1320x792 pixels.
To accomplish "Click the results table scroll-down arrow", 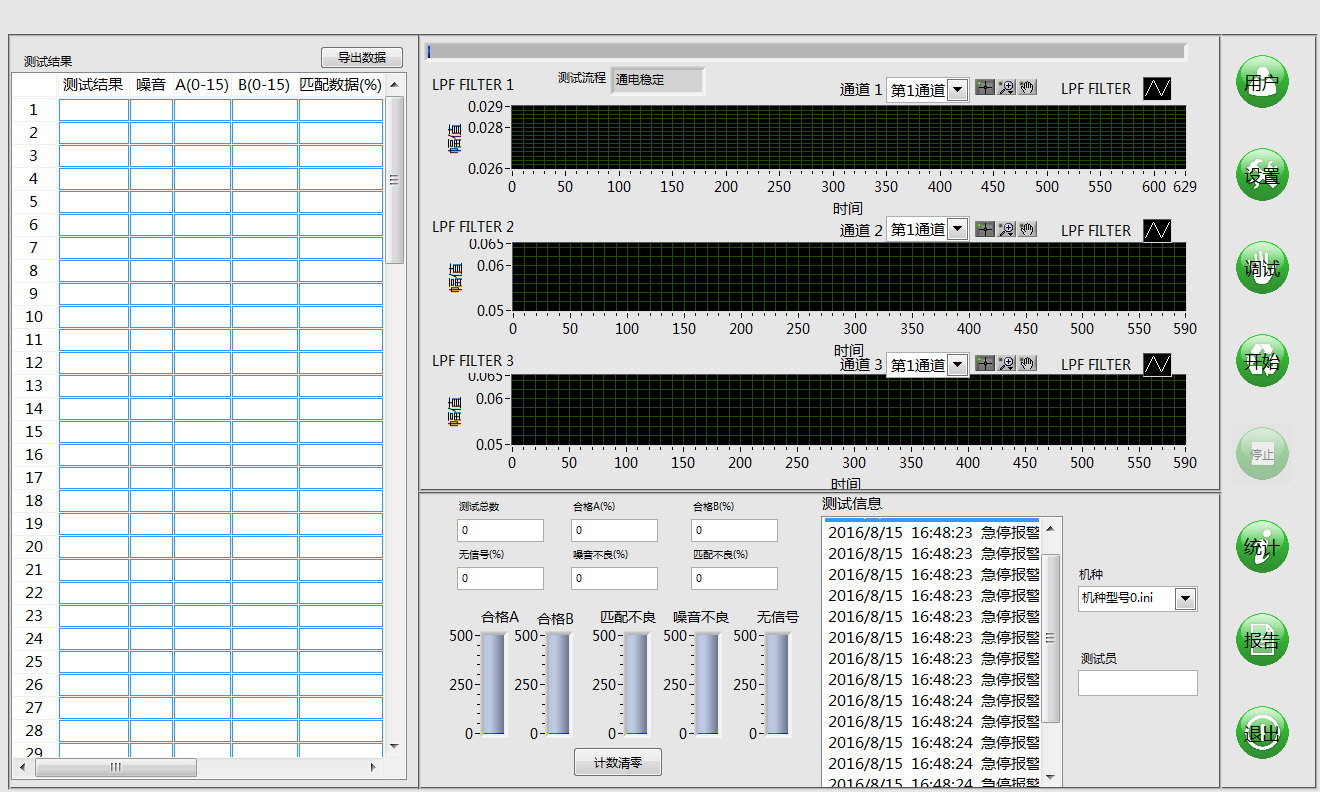I will tap(395, 746).
